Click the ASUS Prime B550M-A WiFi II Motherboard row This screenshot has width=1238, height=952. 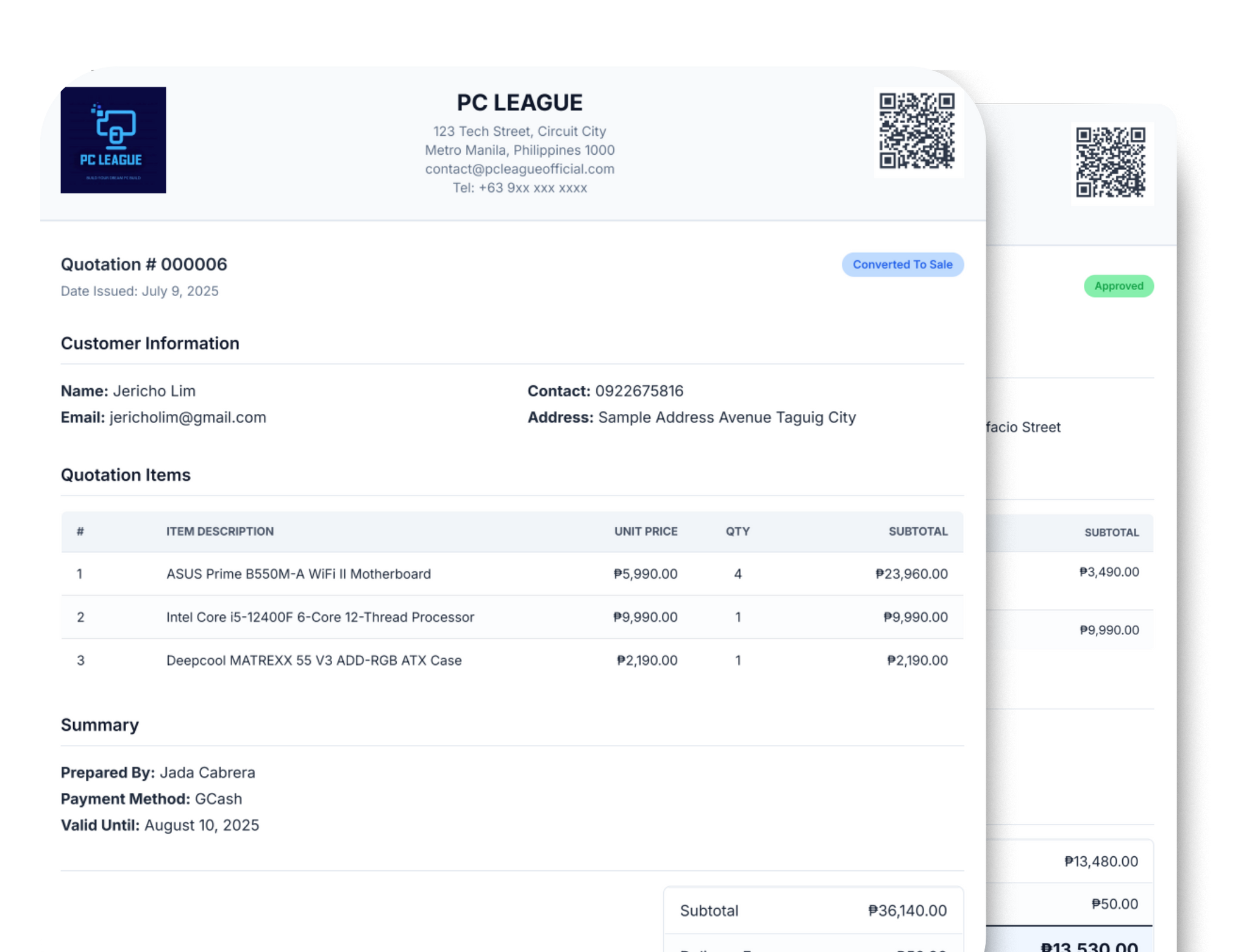coord(512,574)
